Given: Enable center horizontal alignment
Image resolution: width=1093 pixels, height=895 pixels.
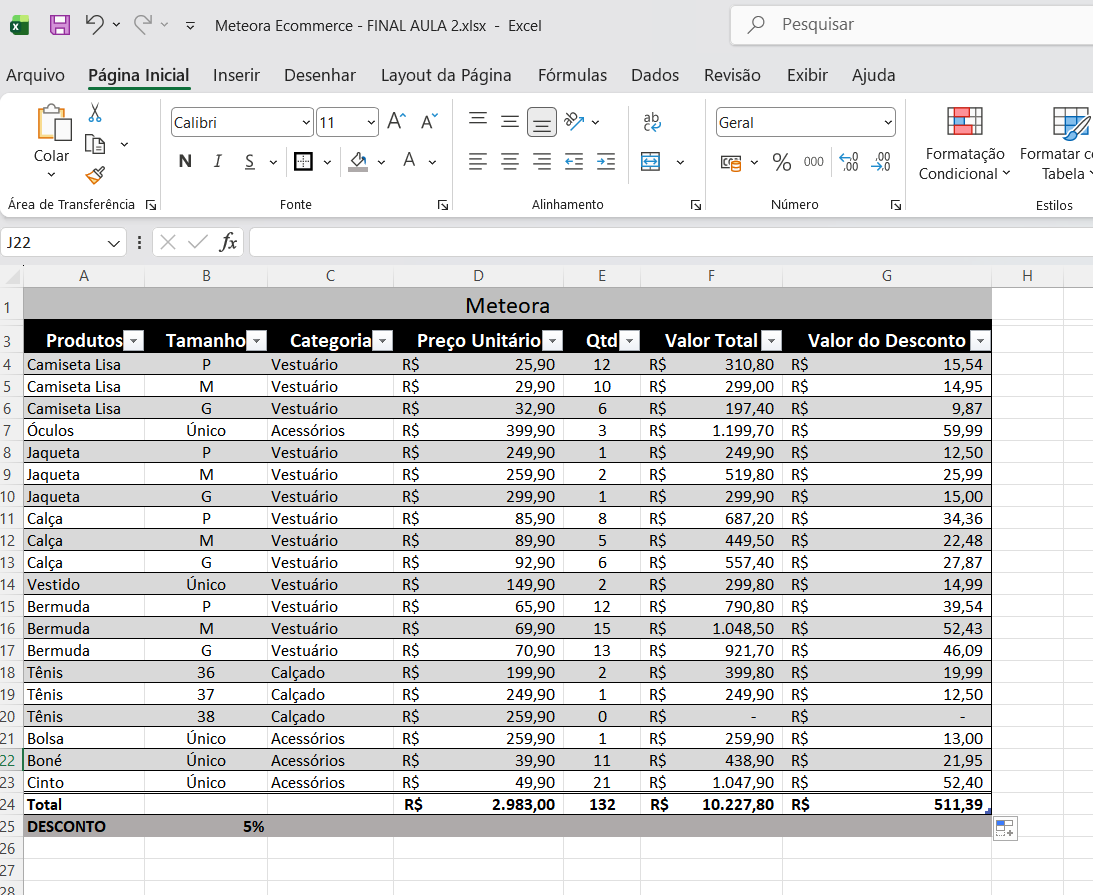Looking at the screenshot, I should (510, 161).
